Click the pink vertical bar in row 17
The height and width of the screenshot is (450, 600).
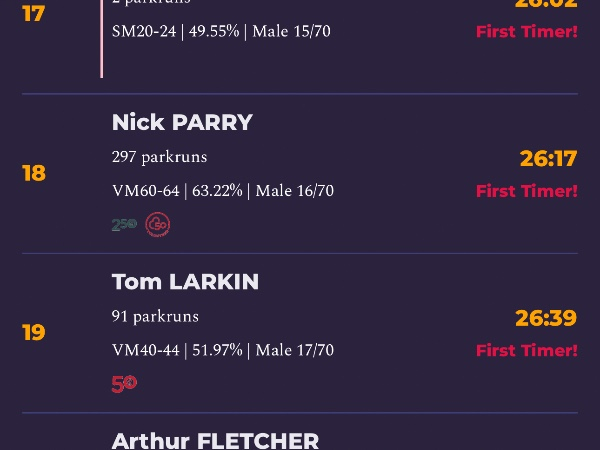point(101,38)
